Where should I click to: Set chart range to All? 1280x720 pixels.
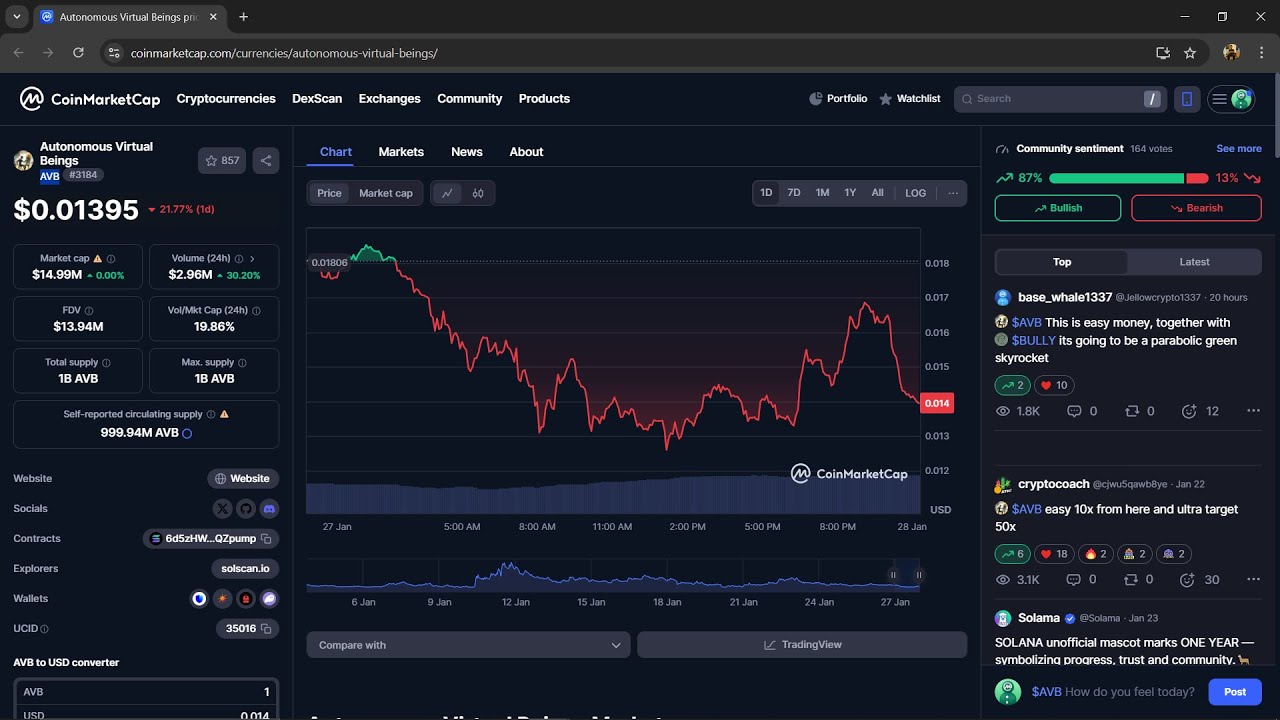(x=877, y=193)
